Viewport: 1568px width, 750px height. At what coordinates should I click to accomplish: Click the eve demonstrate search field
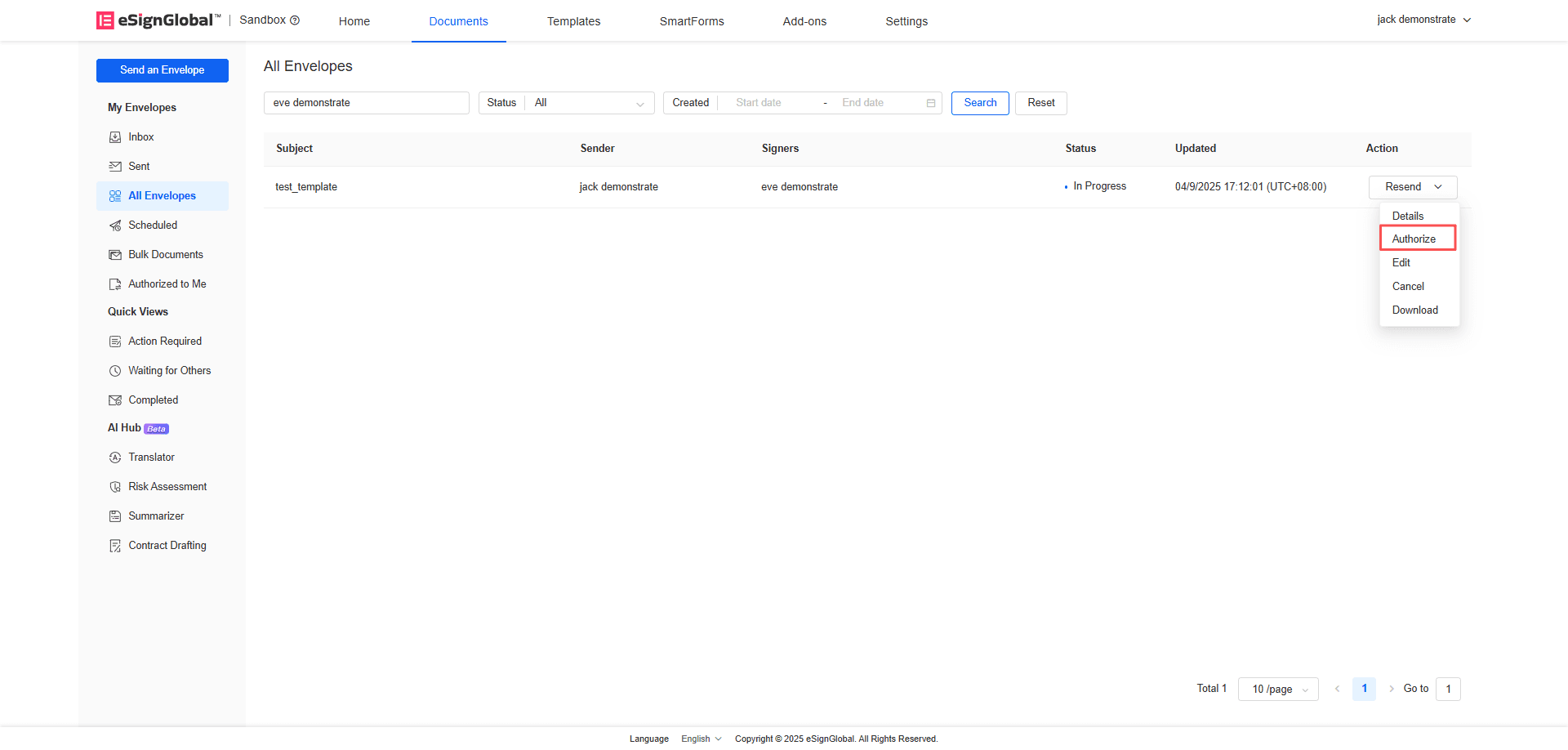click(x=366, y=103)
